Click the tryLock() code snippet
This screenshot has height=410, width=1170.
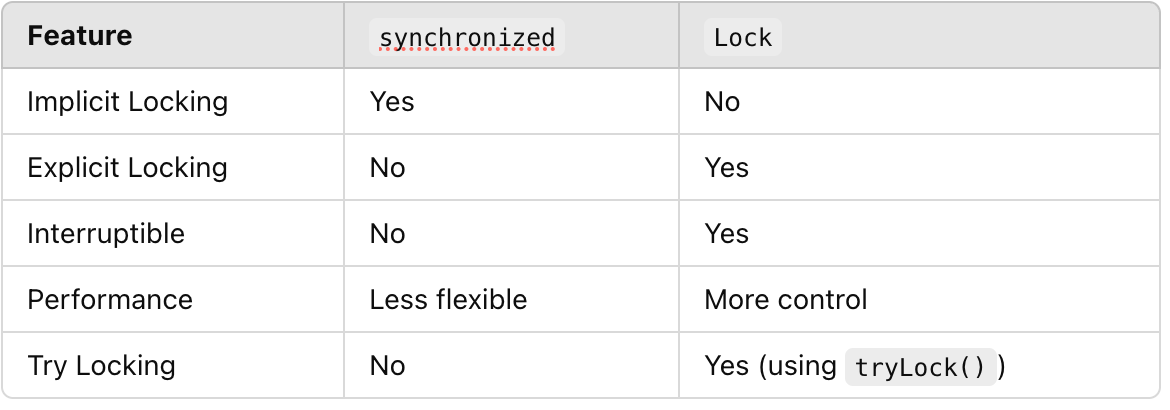point(921,367)
